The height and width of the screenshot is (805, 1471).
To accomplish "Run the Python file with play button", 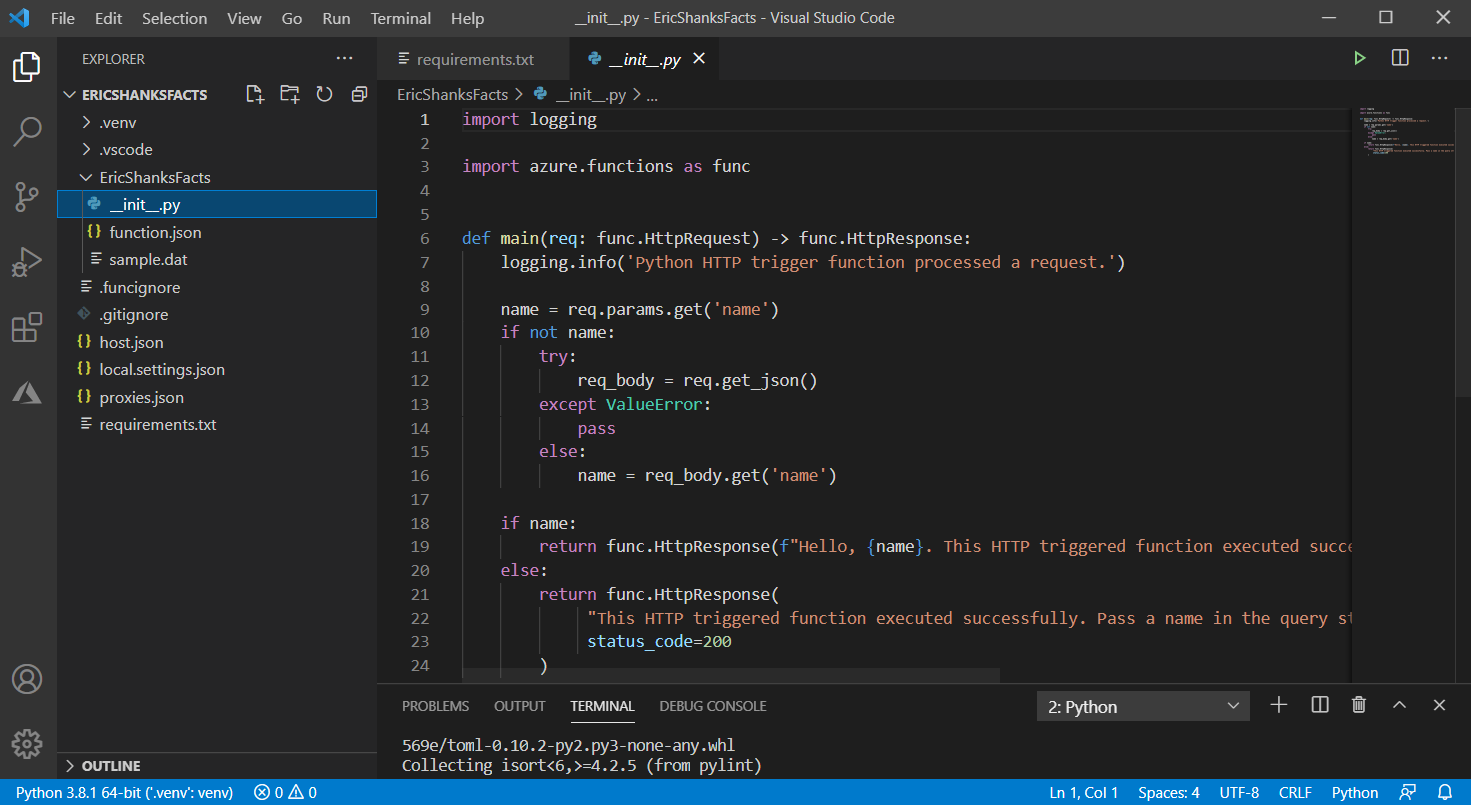I will [x=1359, y=59].
